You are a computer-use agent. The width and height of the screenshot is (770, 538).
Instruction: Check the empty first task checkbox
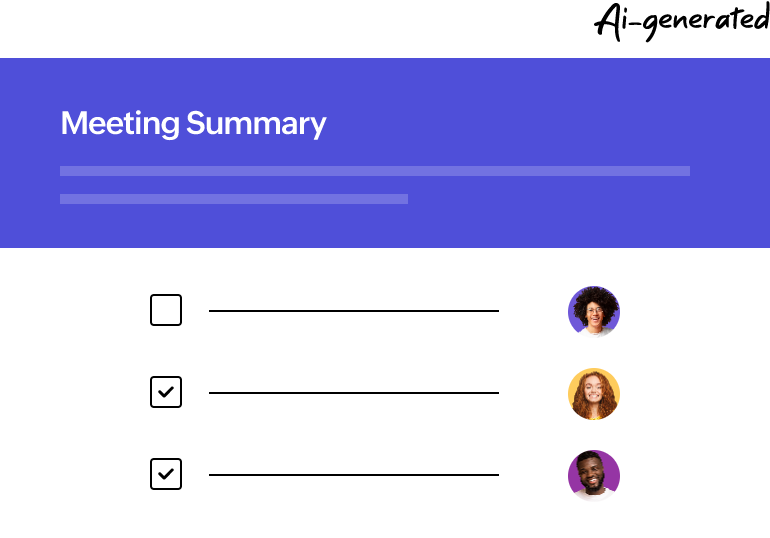[x=166, y=310]
